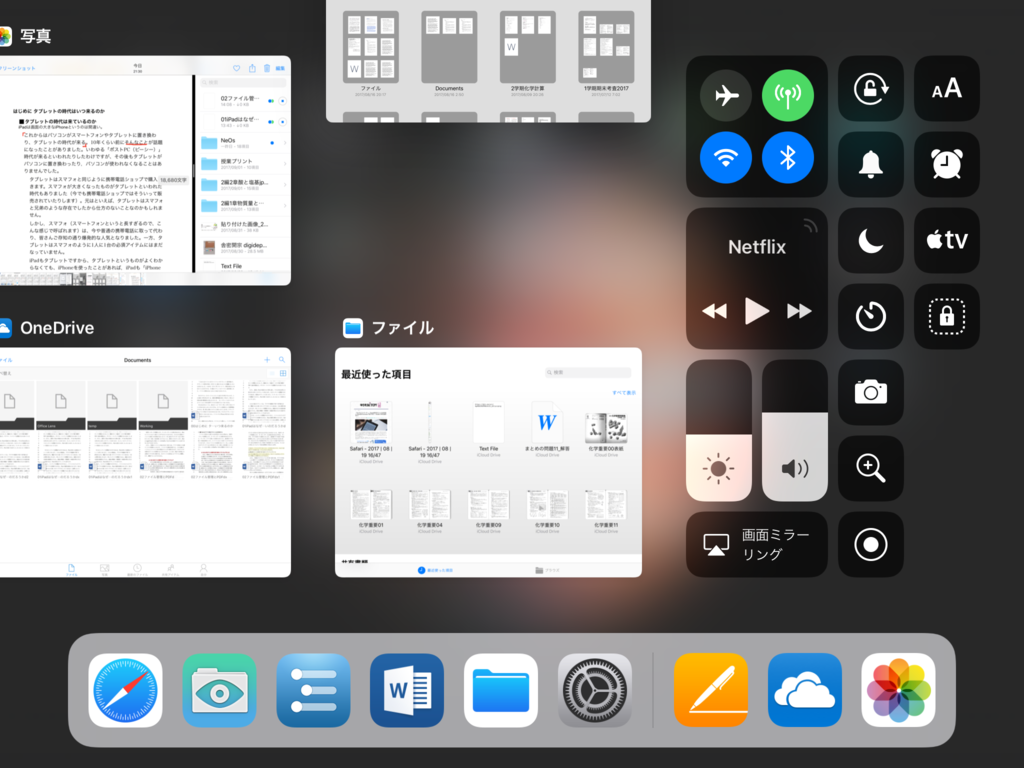Play Netflix media
1024x768 pixels.
pos(756,311)
